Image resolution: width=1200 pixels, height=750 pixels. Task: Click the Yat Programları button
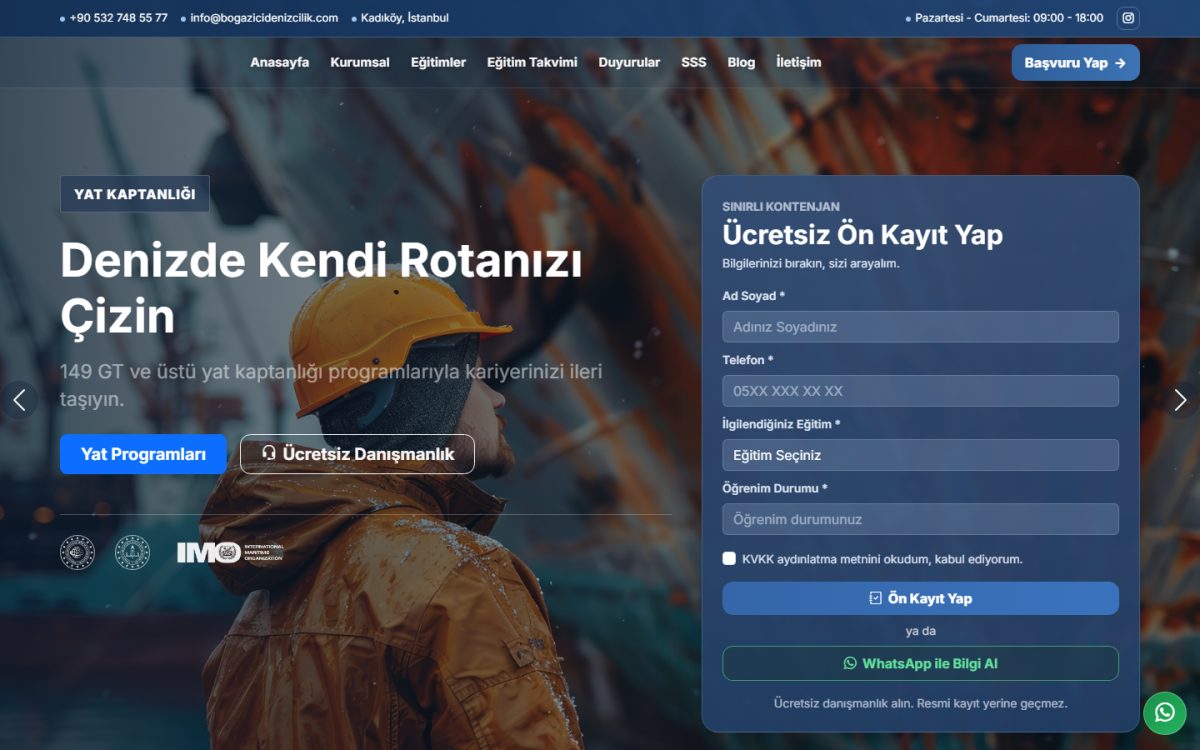click(143, 454)
